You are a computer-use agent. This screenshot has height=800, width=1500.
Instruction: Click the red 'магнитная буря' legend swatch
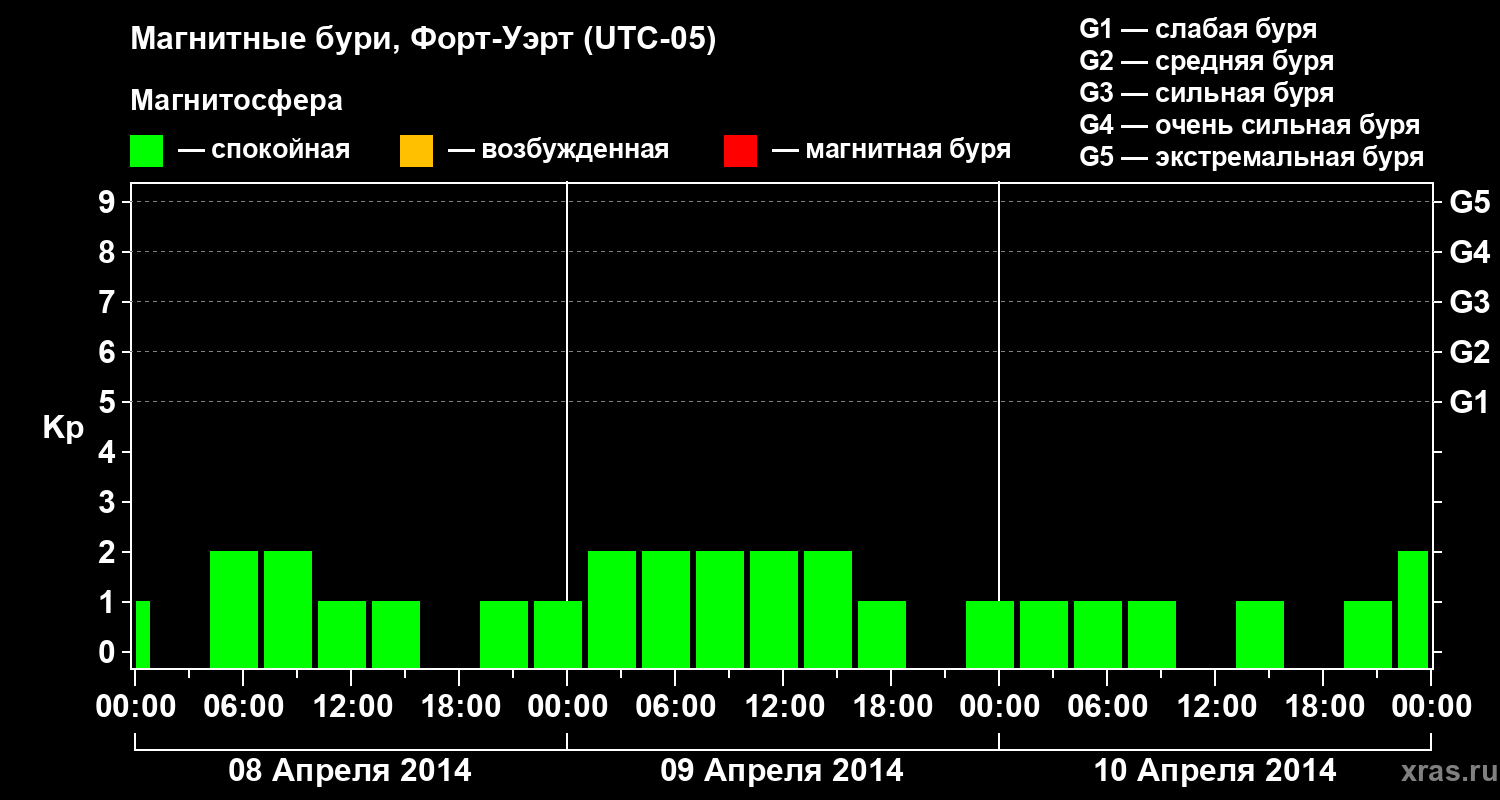coord(740,151)
